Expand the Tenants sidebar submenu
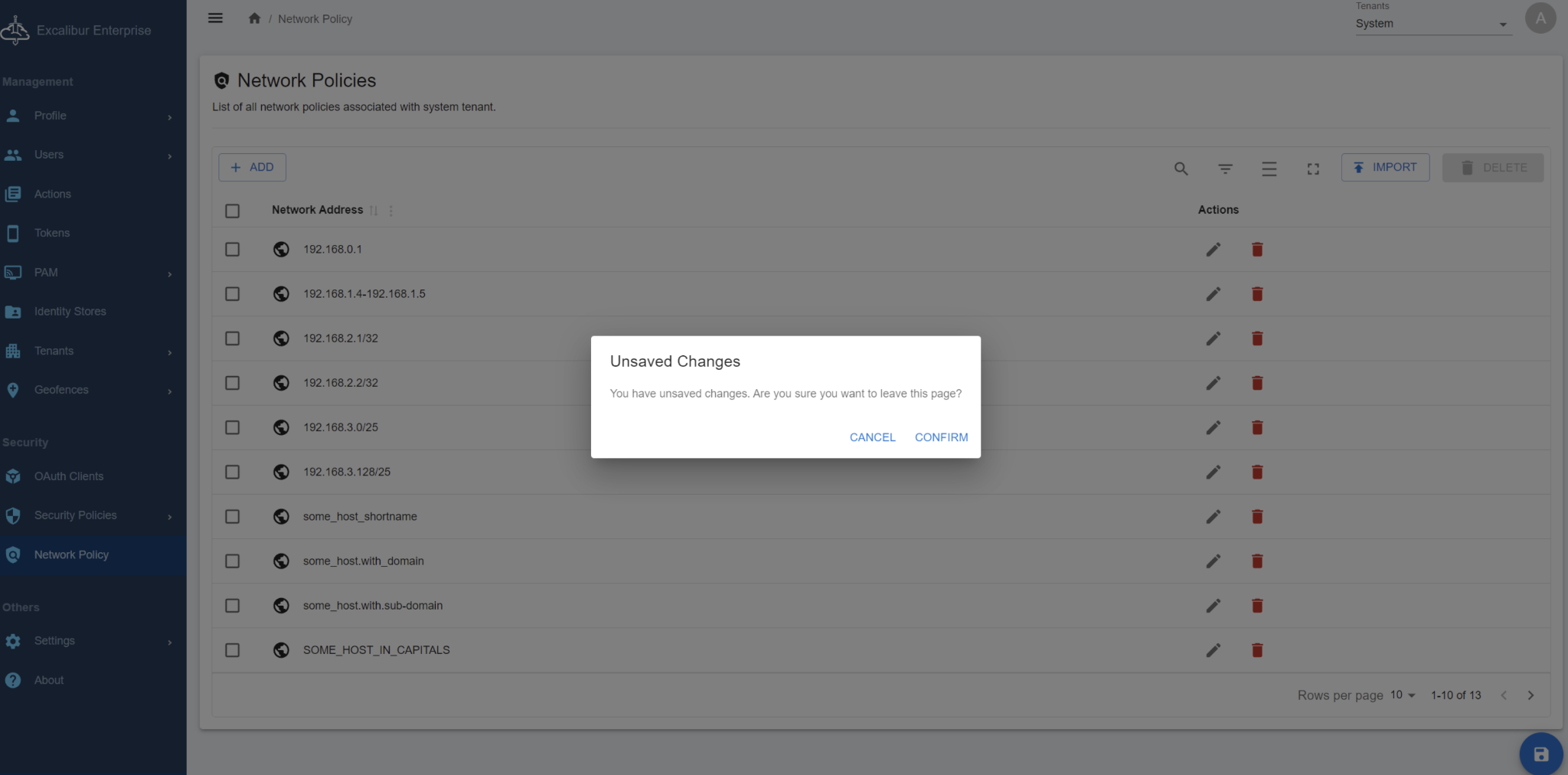The width and height of the screenshot is (1568, 775). point(169,352)
